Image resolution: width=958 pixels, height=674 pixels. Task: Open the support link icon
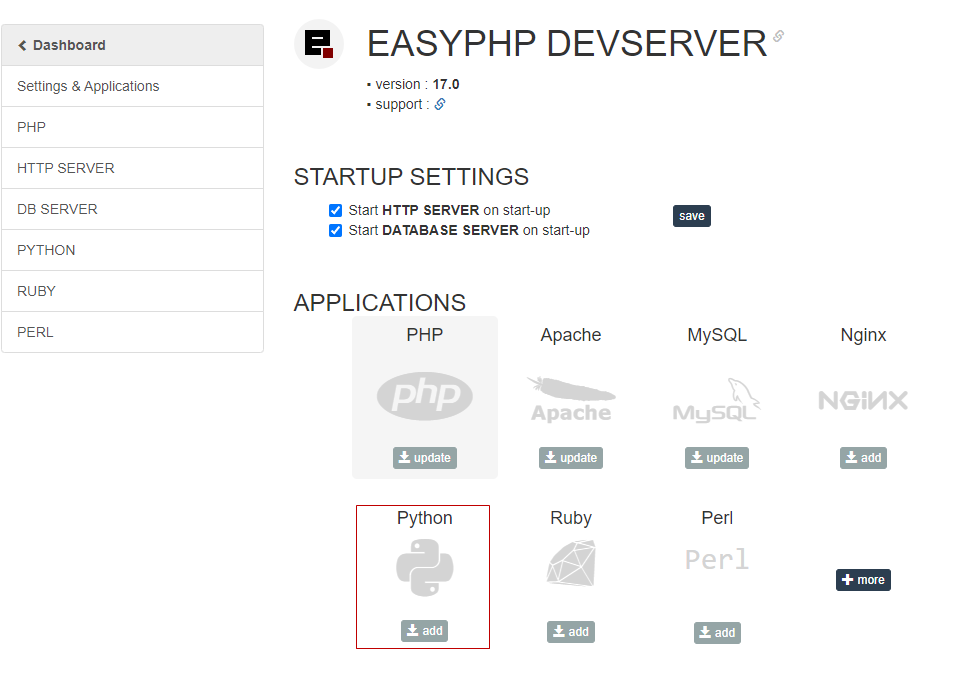coord(440,104)
